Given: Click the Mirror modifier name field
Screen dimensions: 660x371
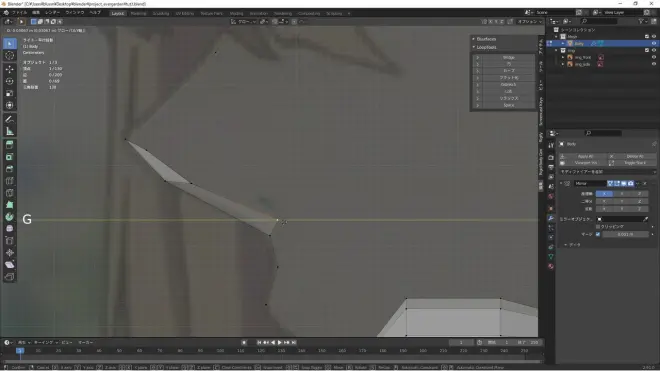Looking at the screenshot, I should pos(590,184).
